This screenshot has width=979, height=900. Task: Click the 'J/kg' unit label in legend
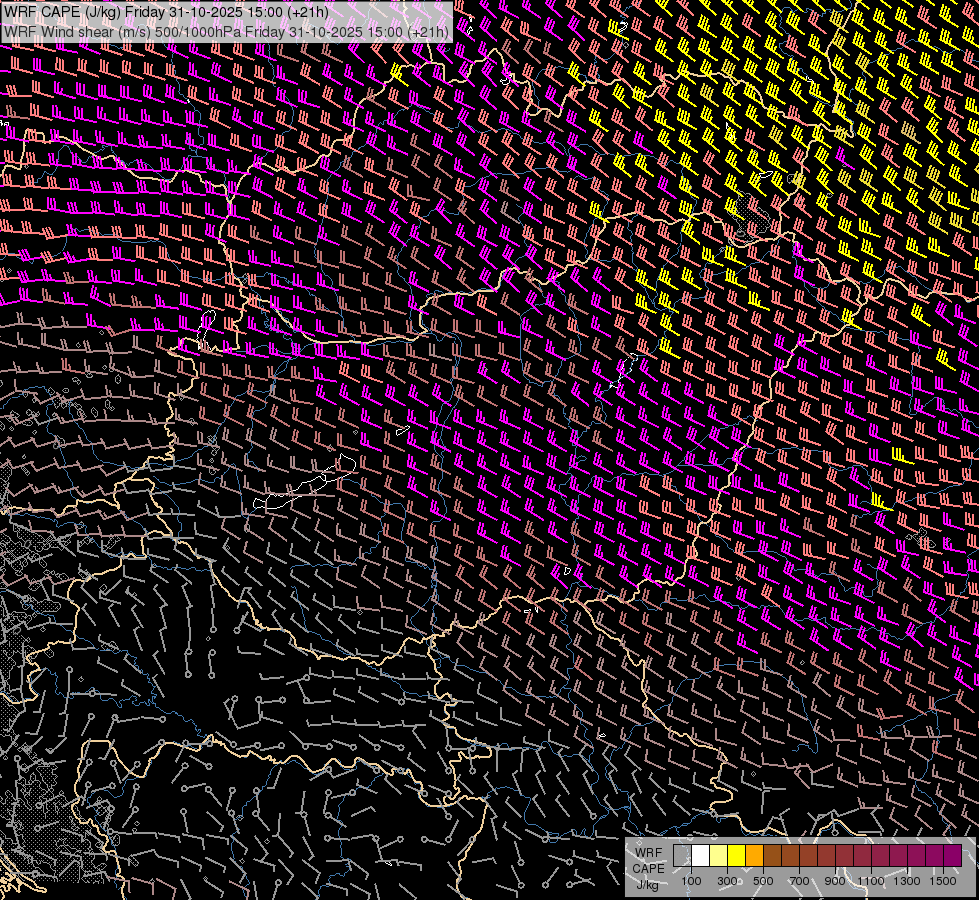point(647,885)
